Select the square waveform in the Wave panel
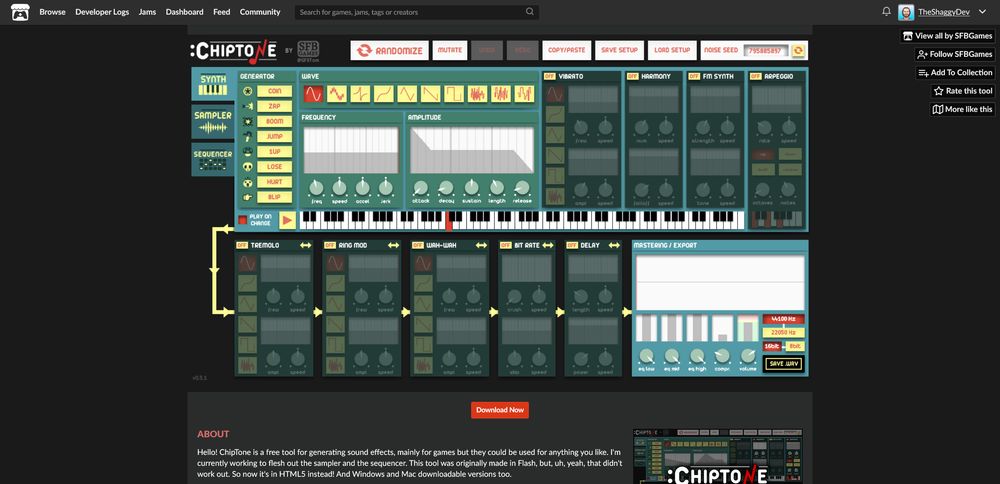The image size is (1000, 484). (454, 94)
